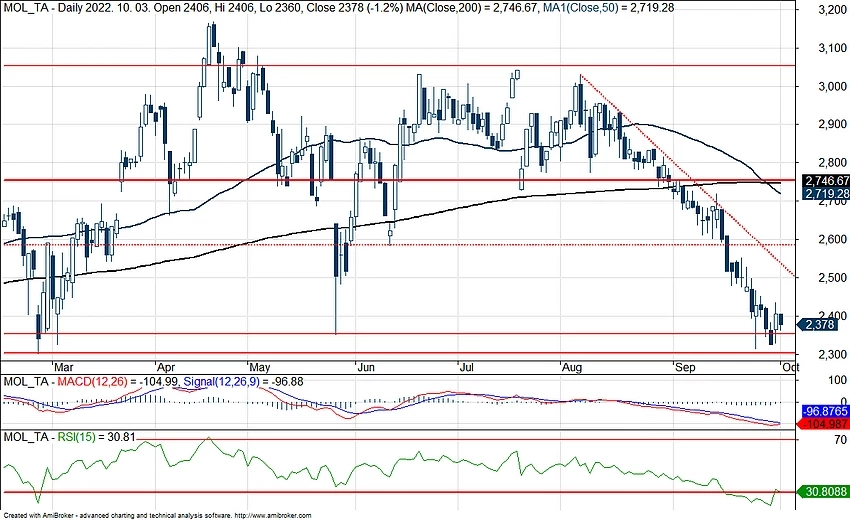Click the Oct label on time axis

pyautogui.click(x=789, y=366)
